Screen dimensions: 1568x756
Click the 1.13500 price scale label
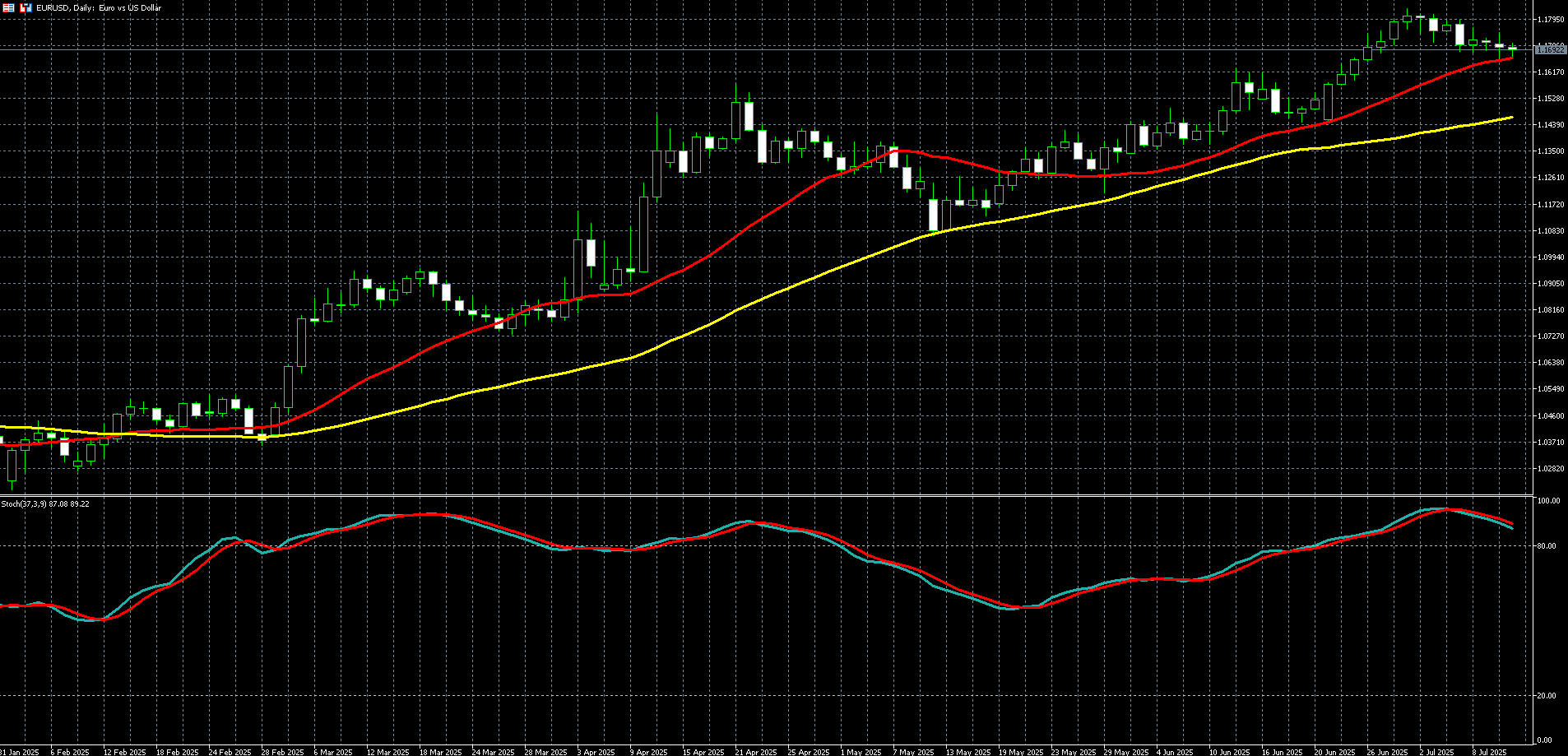[x=1550, y=151]
